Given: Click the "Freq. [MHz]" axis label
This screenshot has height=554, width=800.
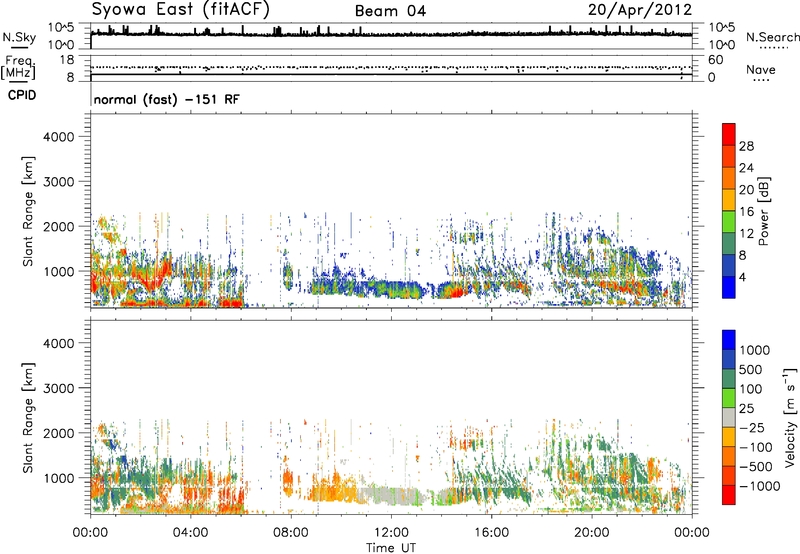Looking at the screenshot, I should (18, 67).
